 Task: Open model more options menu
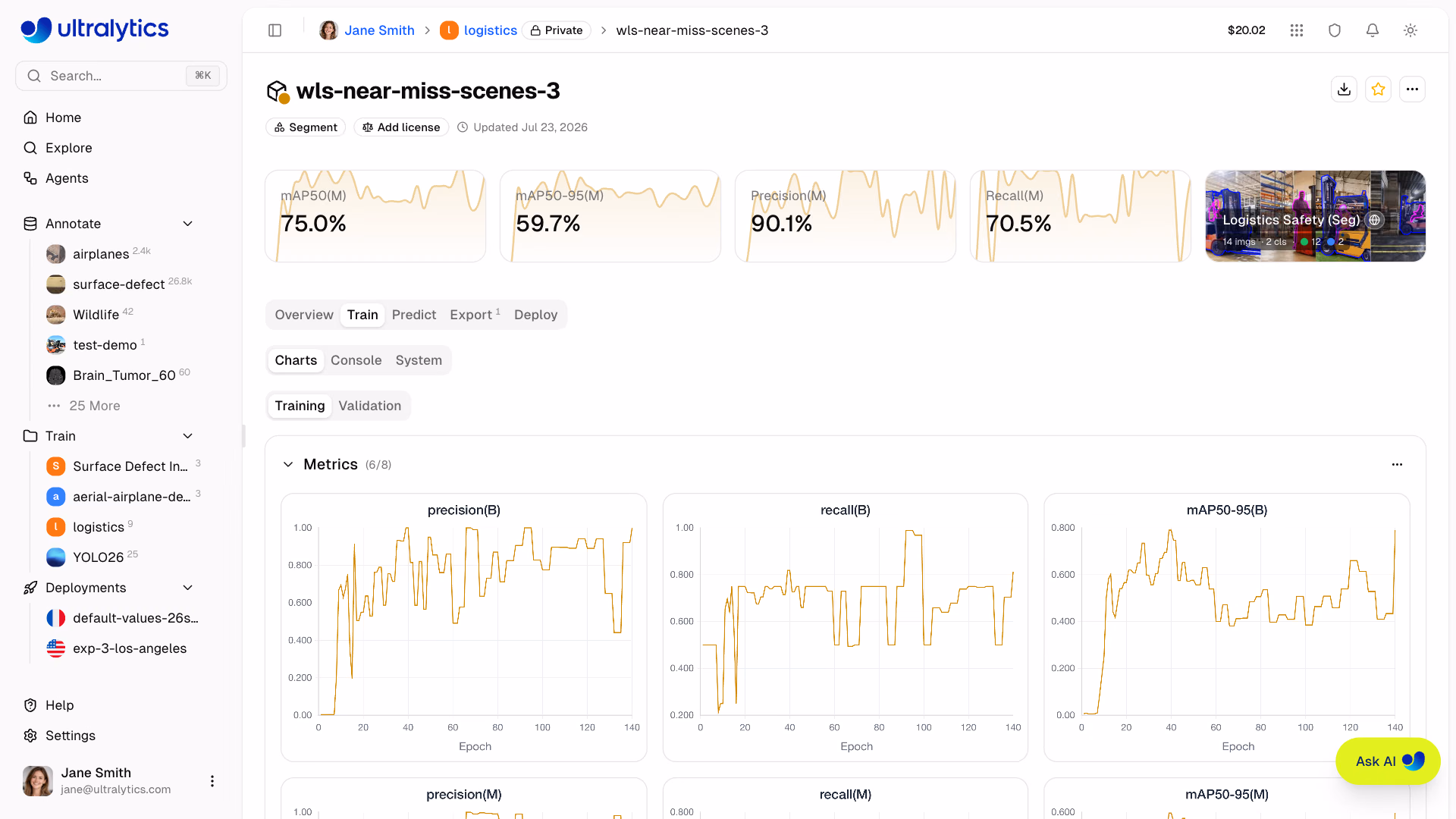1412,89
